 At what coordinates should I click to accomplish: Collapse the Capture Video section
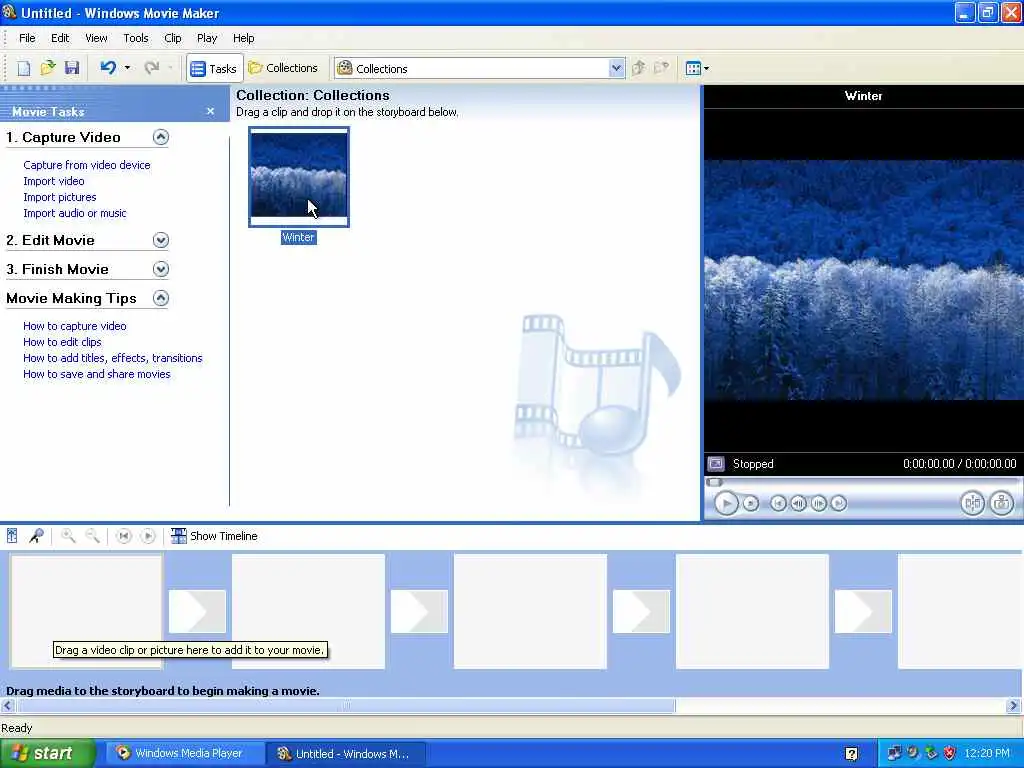pyautogui.click(x=161, y=137)
